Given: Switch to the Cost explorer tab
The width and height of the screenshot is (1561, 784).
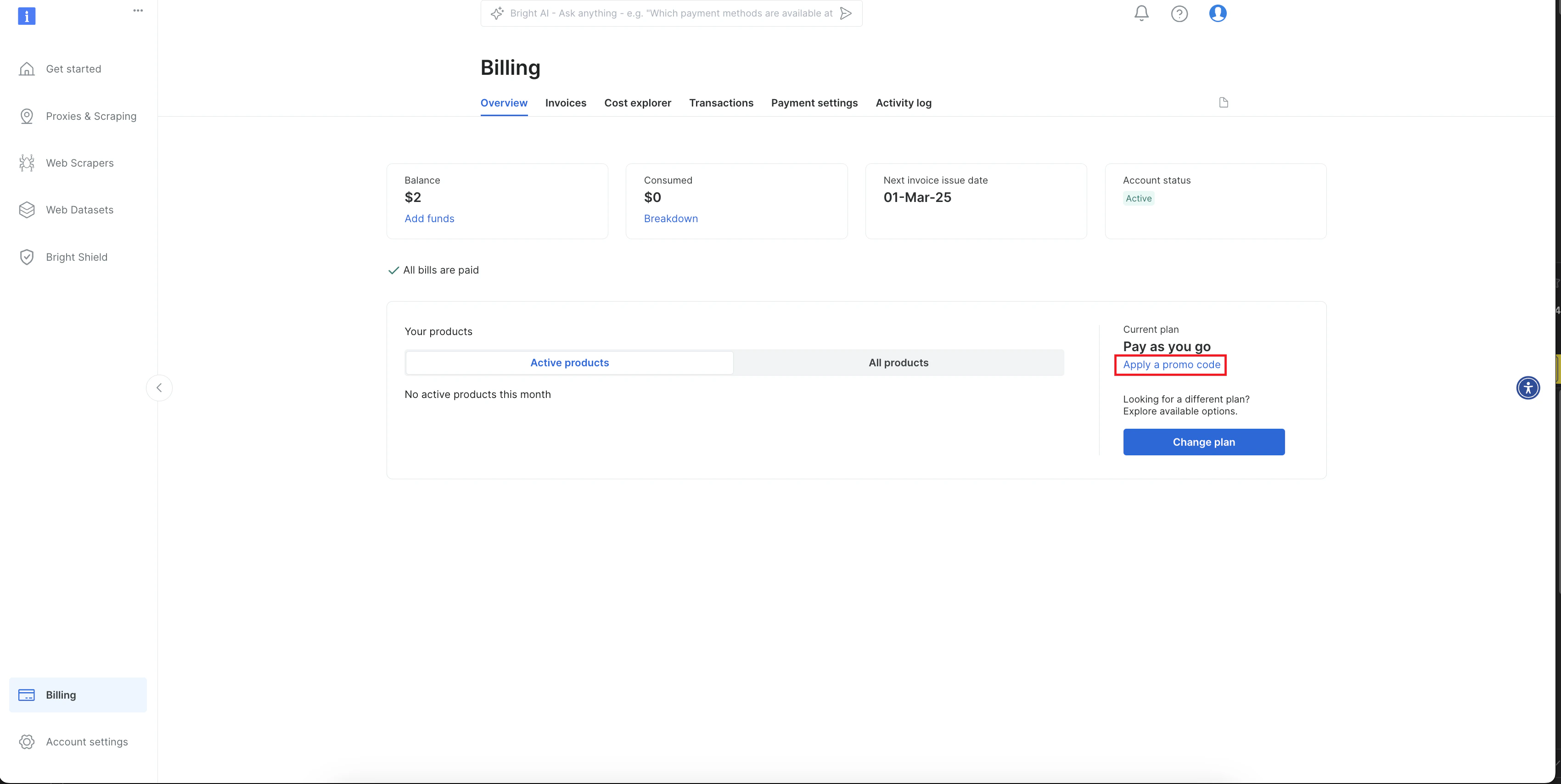Looking at the screenshot, I should (637, 103).
